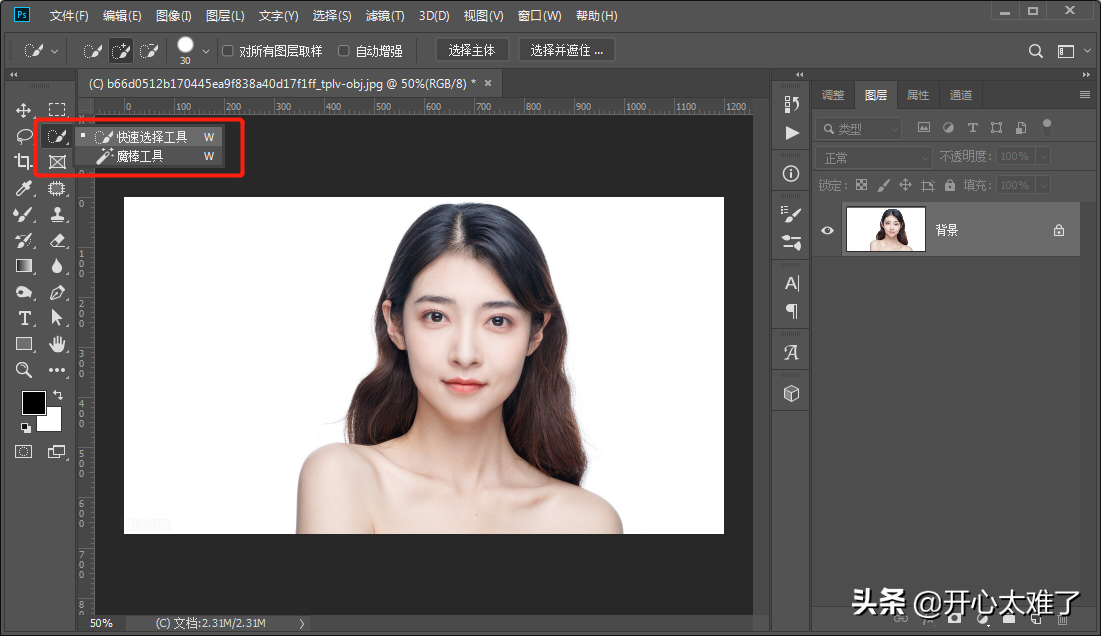This screenshot has height=636, width=1101.
Task: Hide the 背景 layer with eye icon
Action: [x=827, y=230]
